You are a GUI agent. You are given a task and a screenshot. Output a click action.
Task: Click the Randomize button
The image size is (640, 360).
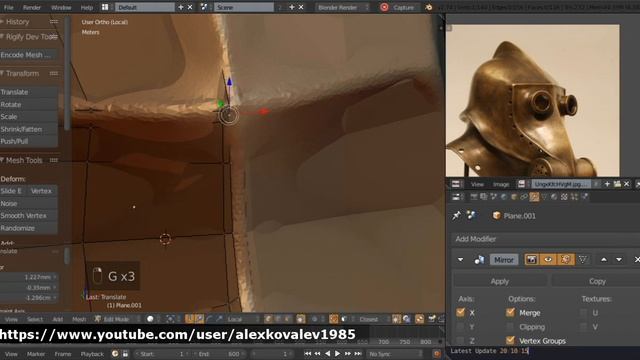[28, 228]
